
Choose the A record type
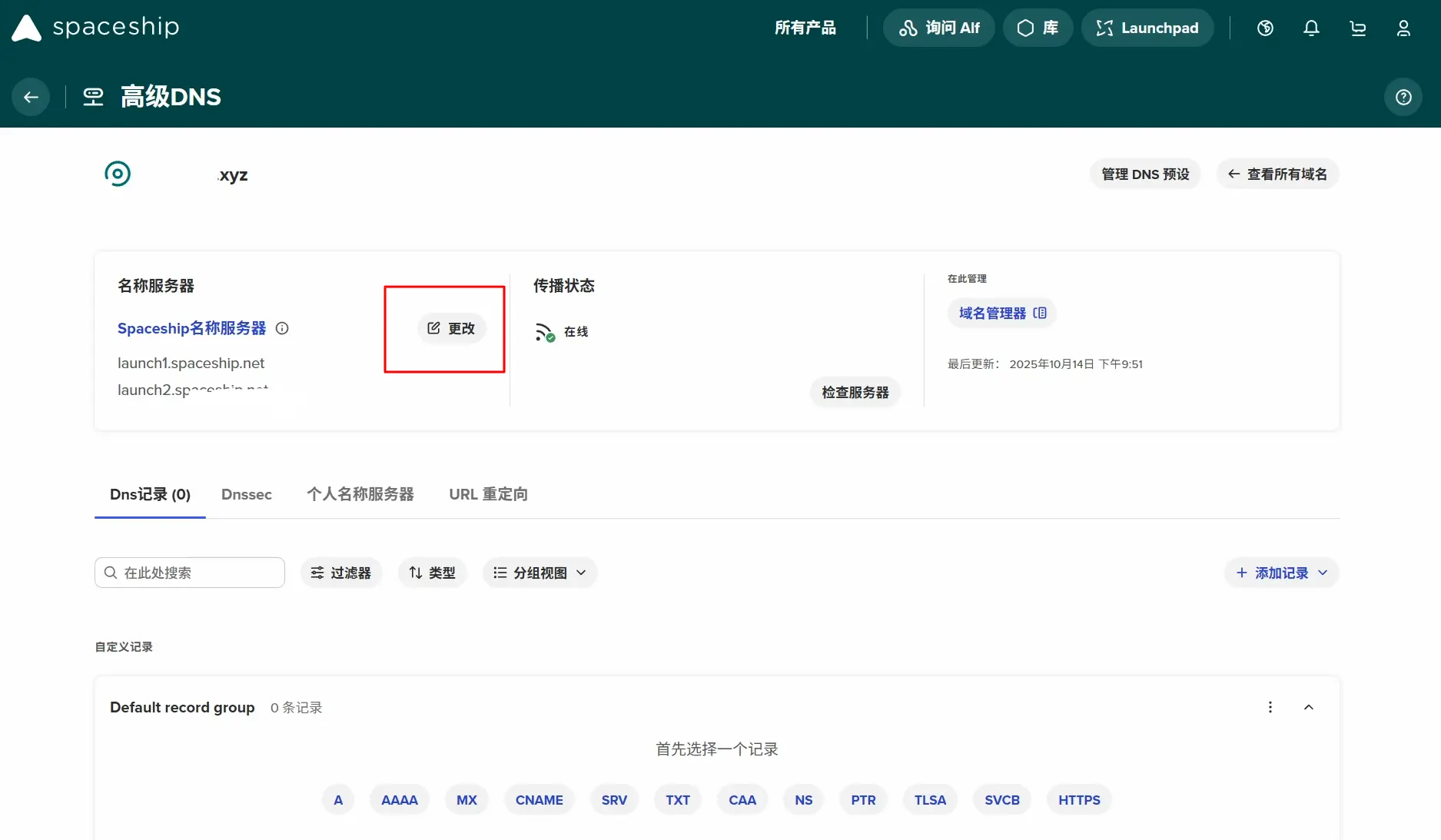pyautogui.click(x=338, y=800)
